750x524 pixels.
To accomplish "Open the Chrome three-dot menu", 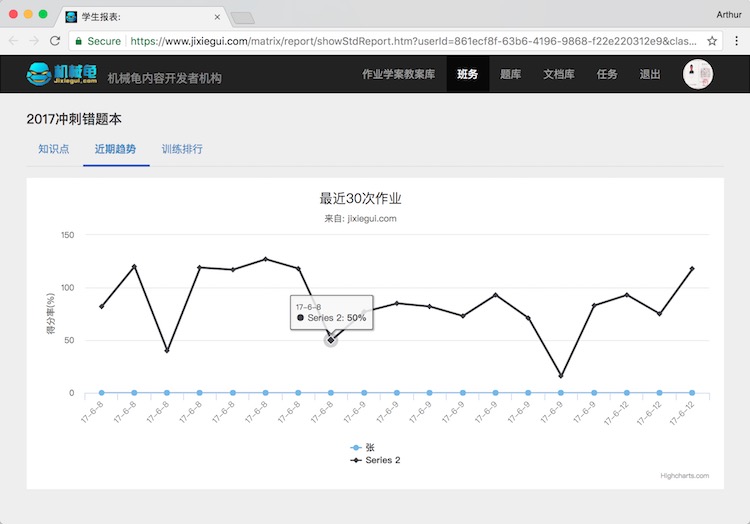I will [735, 41].
